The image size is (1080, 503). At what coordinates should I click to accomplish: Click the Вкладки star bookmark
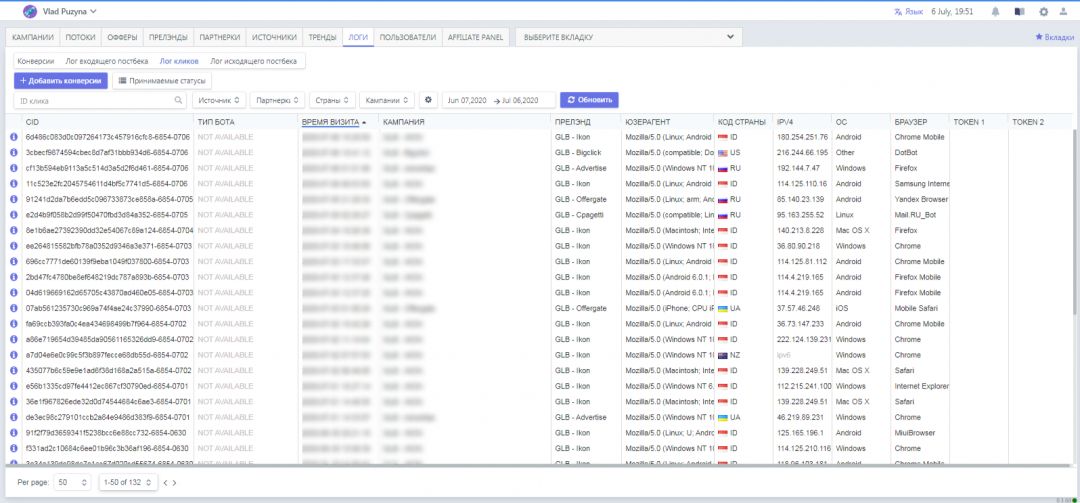[1054, 37]
